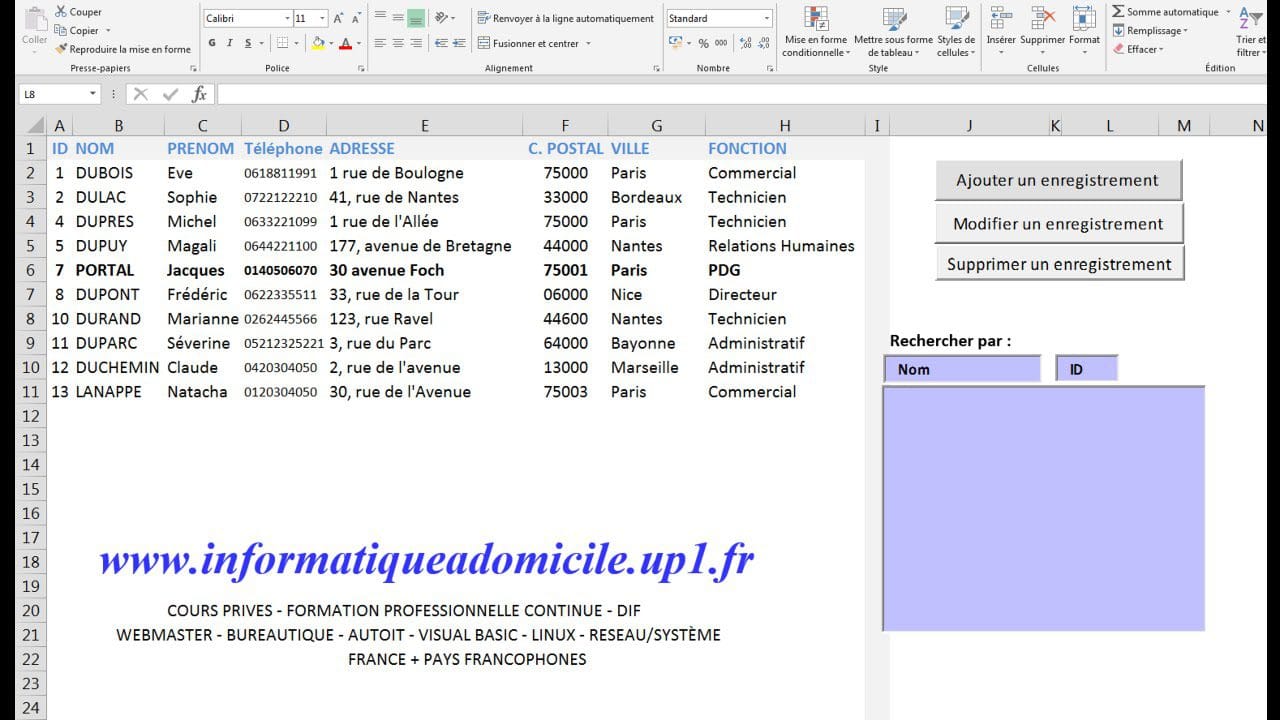The image size is (1280, 720).
Task: Apply the red font color A
Action: click(345, 43)
